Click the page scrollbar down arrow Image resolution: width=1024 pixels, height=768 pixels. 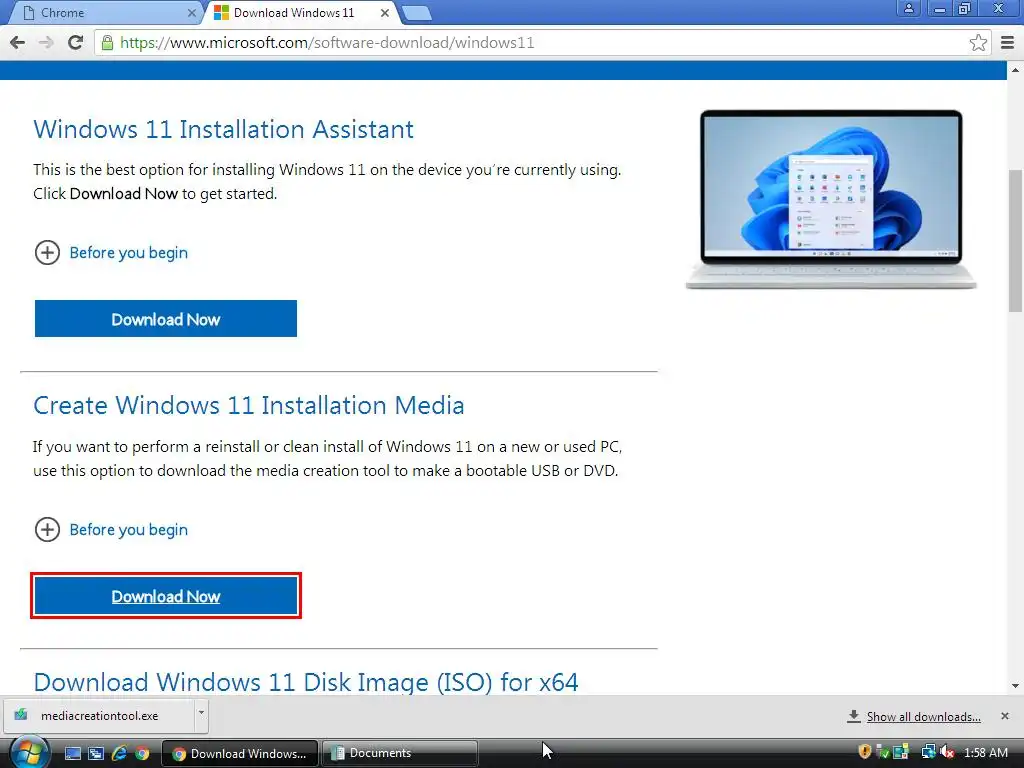(1015, 686)
